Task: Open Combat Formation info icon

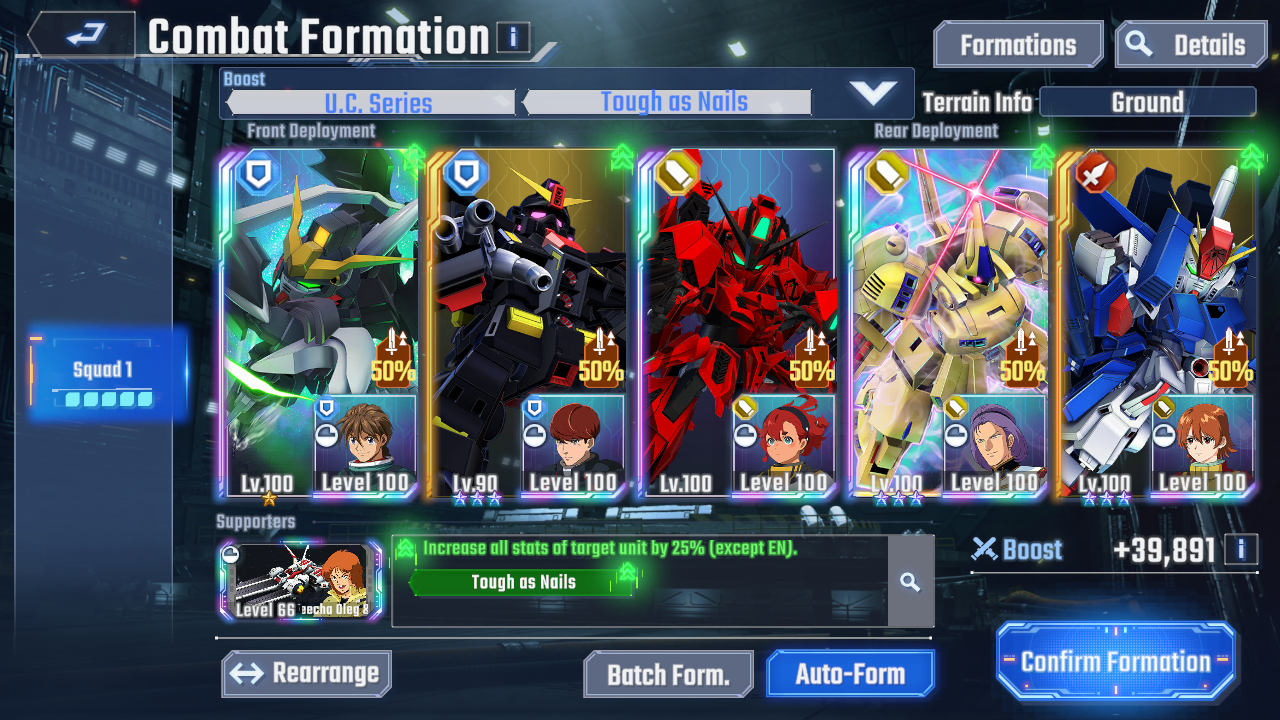Action: click(x=513, y=38)
